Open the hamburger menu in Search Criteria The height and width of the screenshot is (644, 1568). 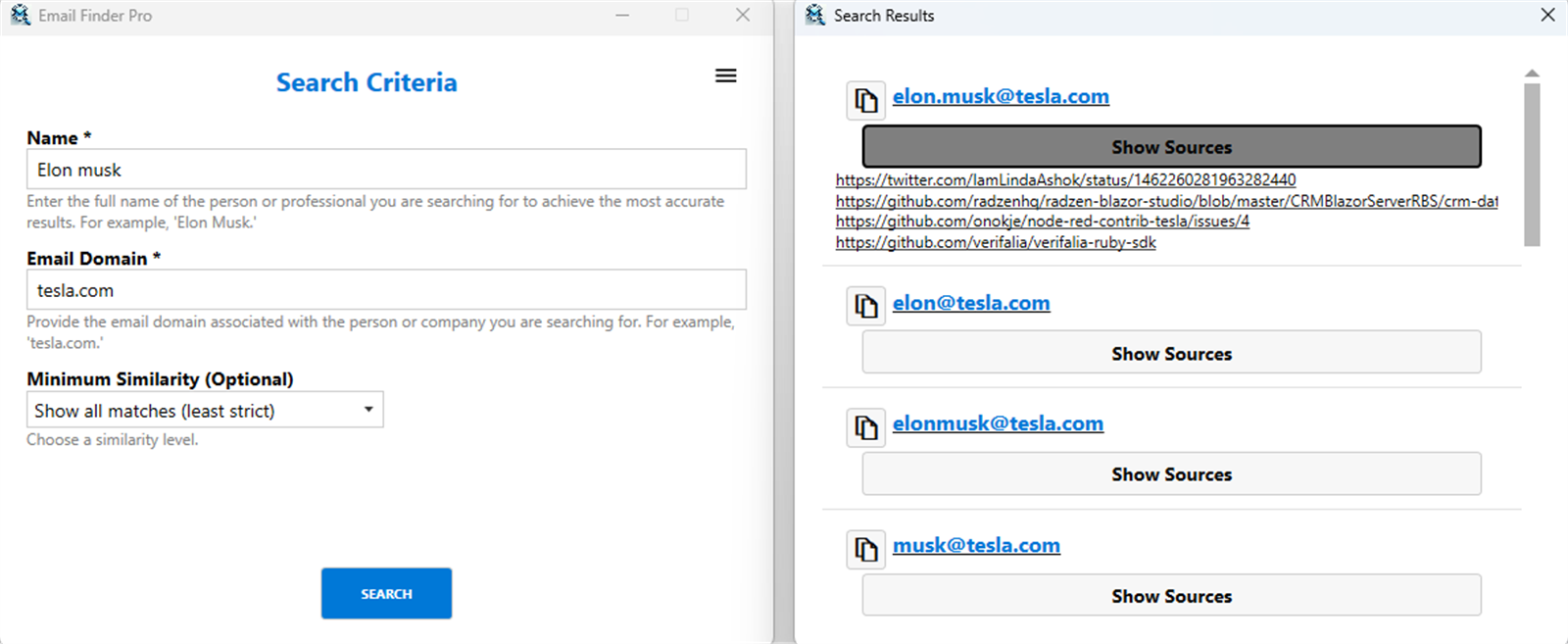(x=725, y=75)
